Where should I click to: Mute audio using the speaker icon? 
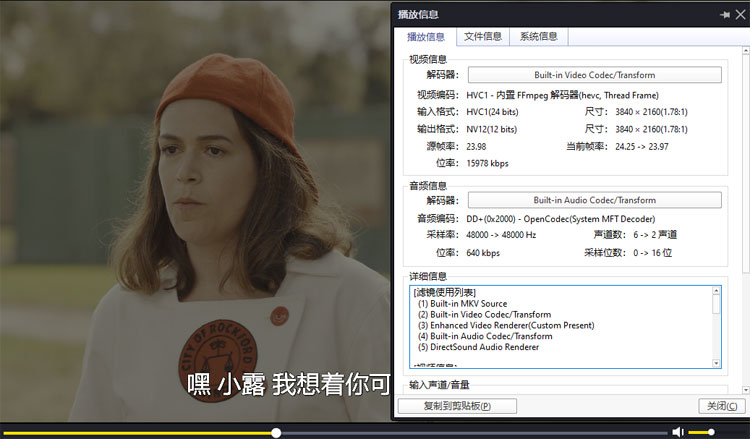(x=677, y=432)
